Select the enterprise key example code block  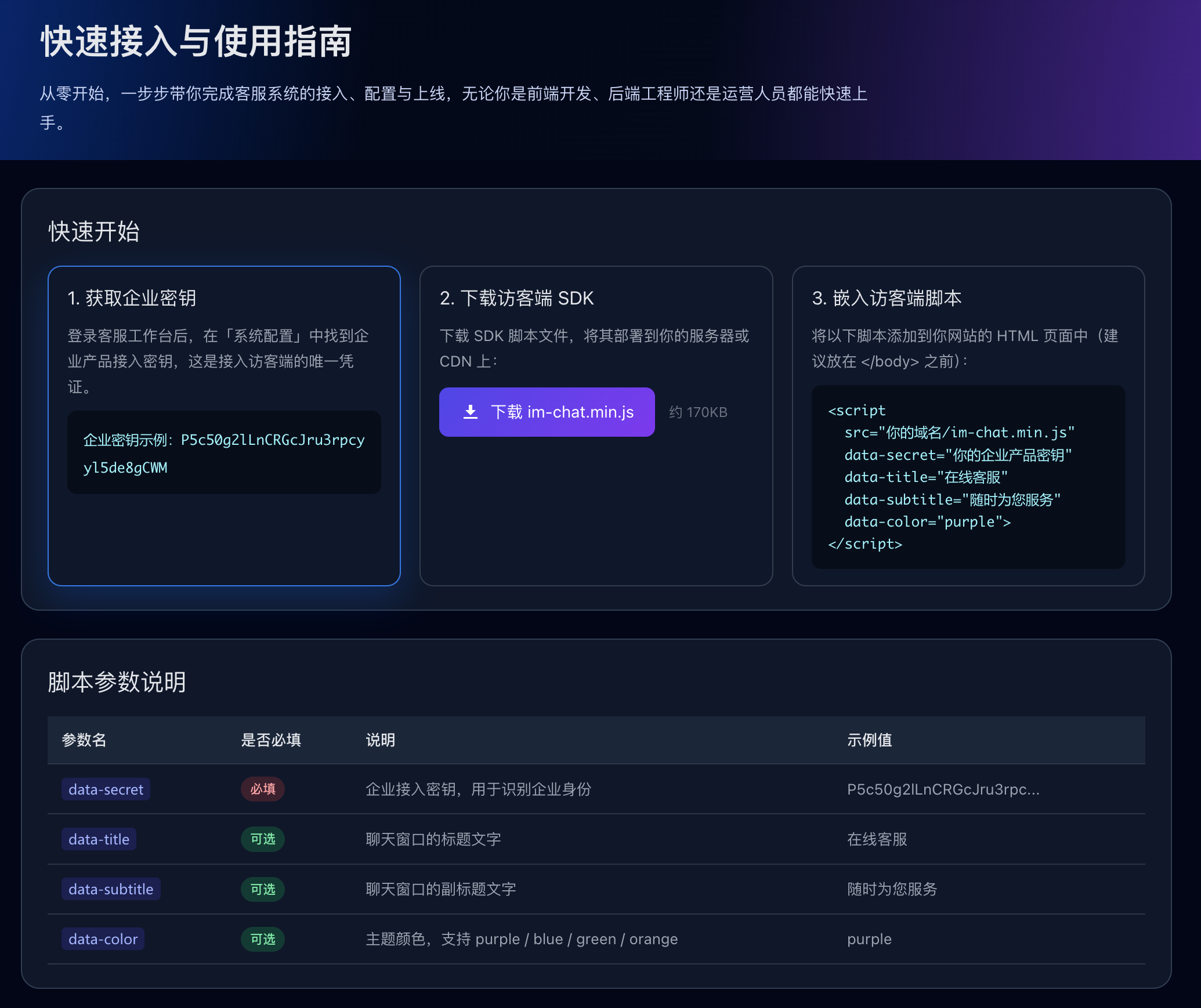tap(225, 453)
